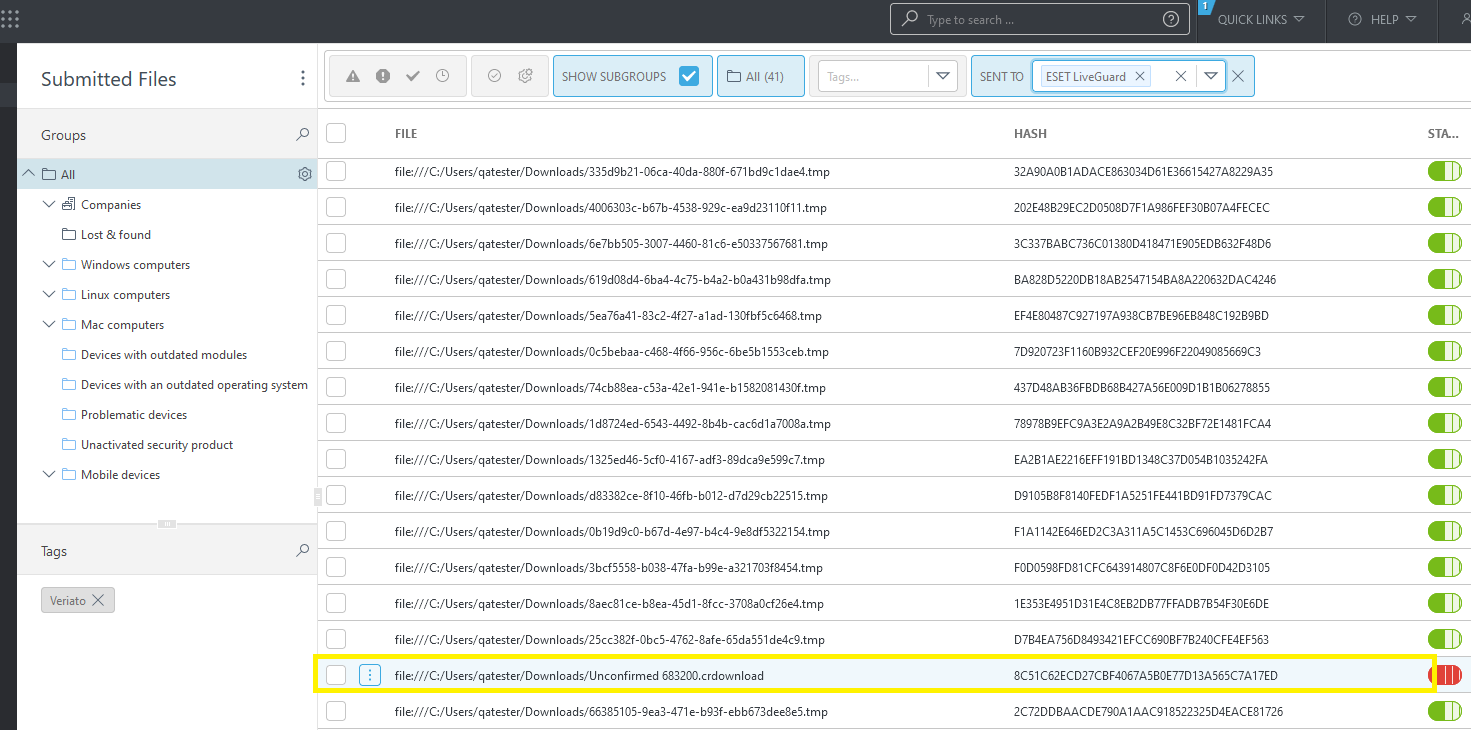Click the side panel collapse handle

point(317,495)
